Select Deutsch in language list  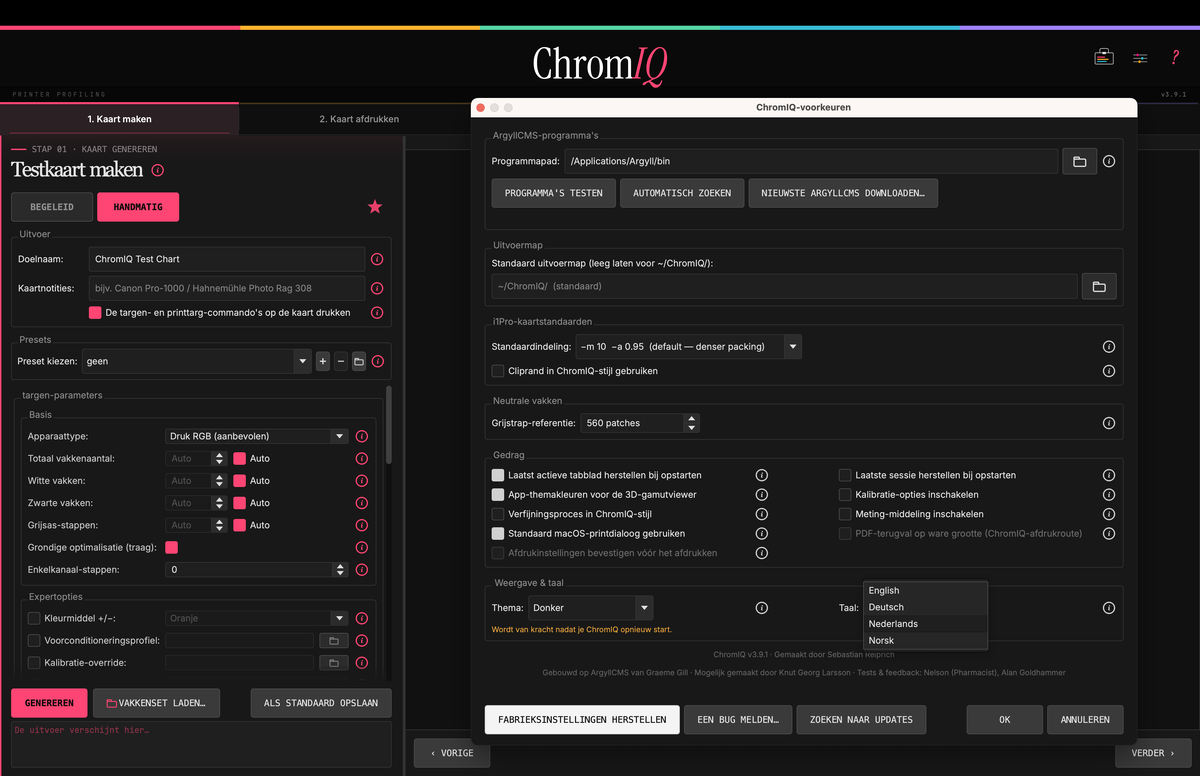926,607
